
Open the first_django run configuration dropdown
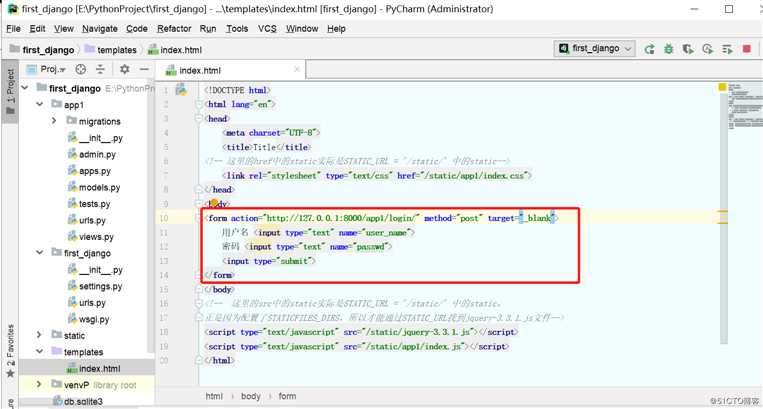[x=595, y=49]
